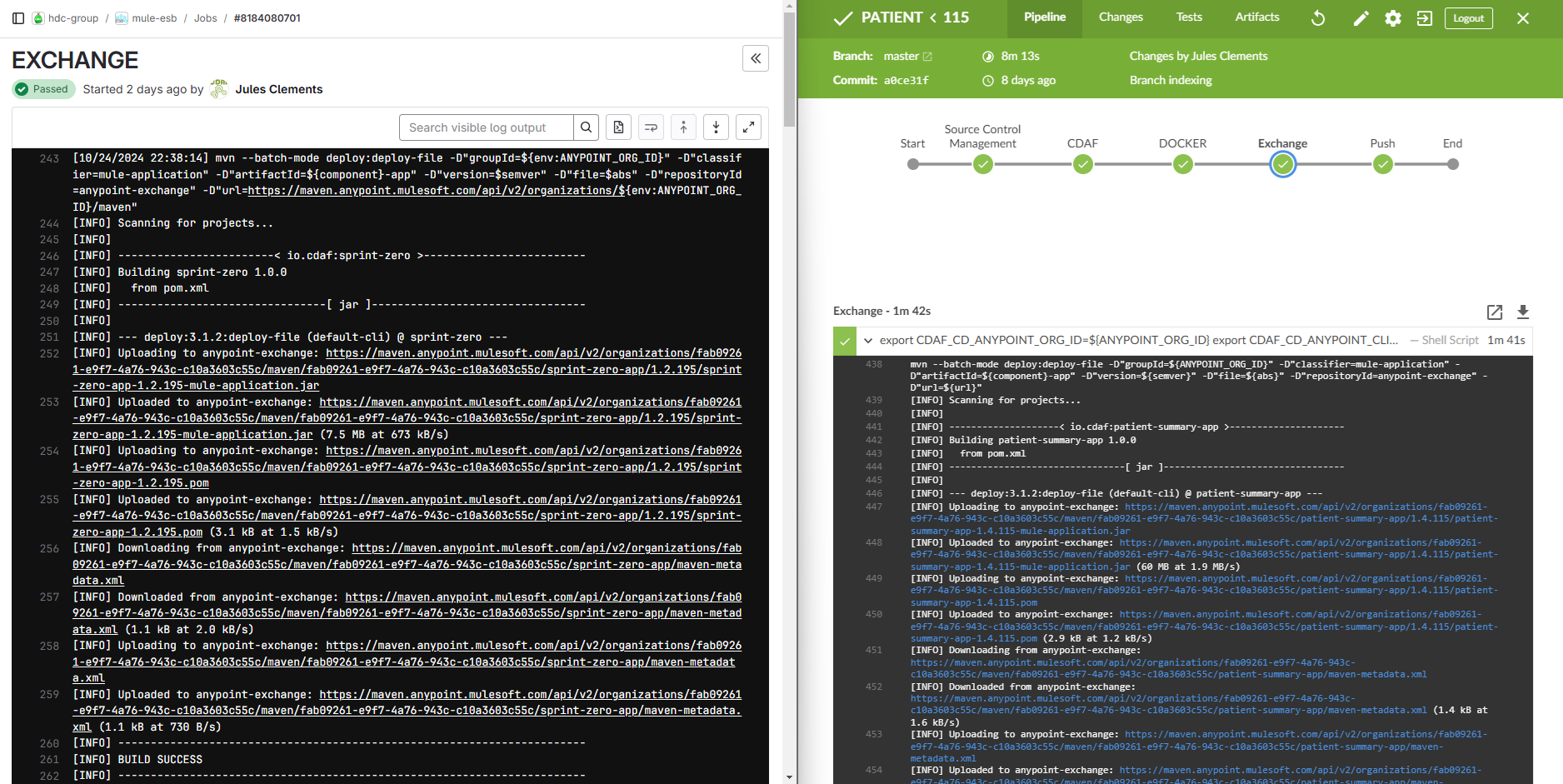Rerun the pipeline with replay icon
Image resolution: width=1563 pixels, height=784 pixels.
[1318, 18]
